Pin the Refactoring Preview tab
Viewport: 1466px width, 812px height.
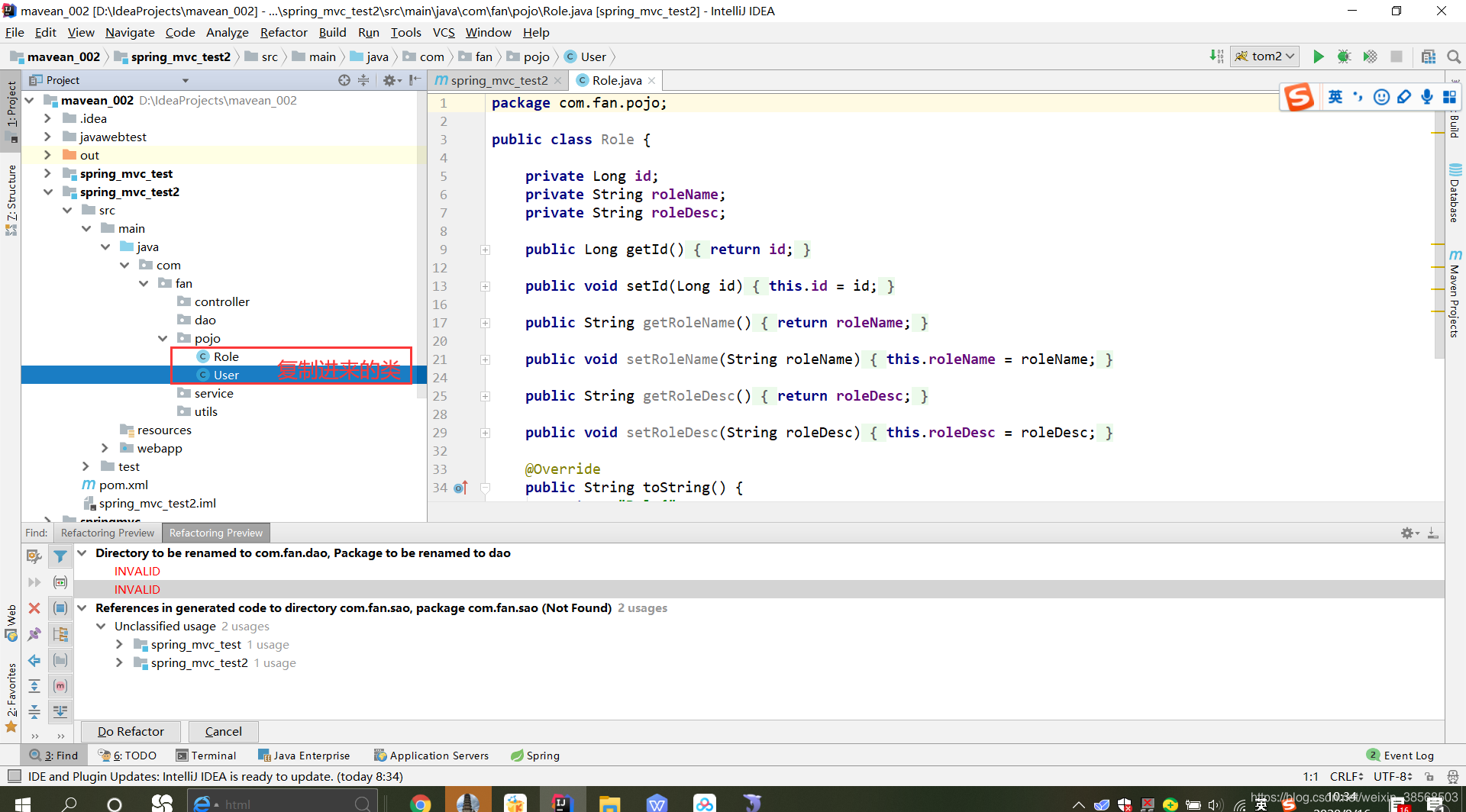(34, 634)
